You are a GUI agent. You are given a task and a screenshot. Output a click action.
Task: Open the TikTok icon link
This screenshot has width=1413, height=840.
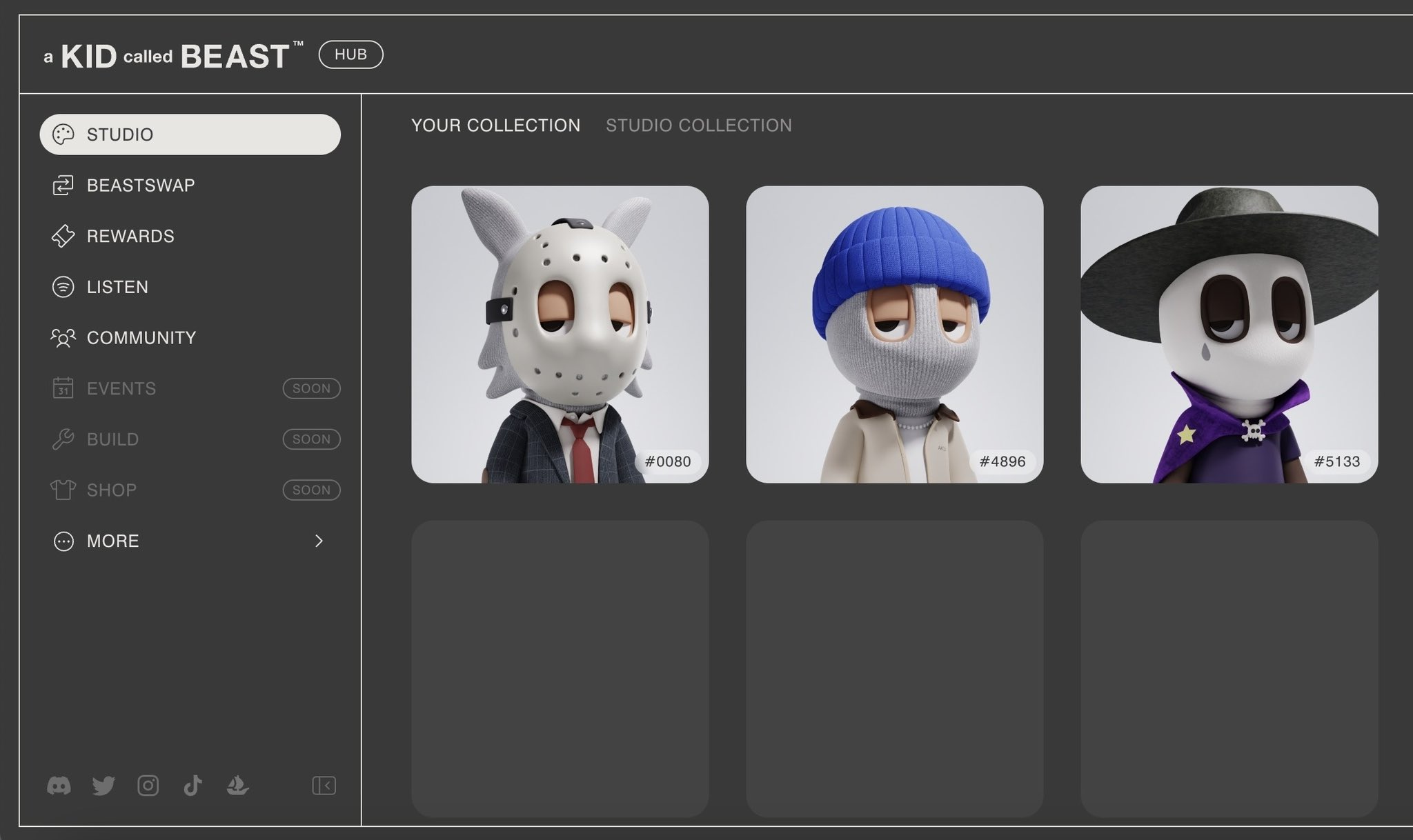[x=192, y=786]
